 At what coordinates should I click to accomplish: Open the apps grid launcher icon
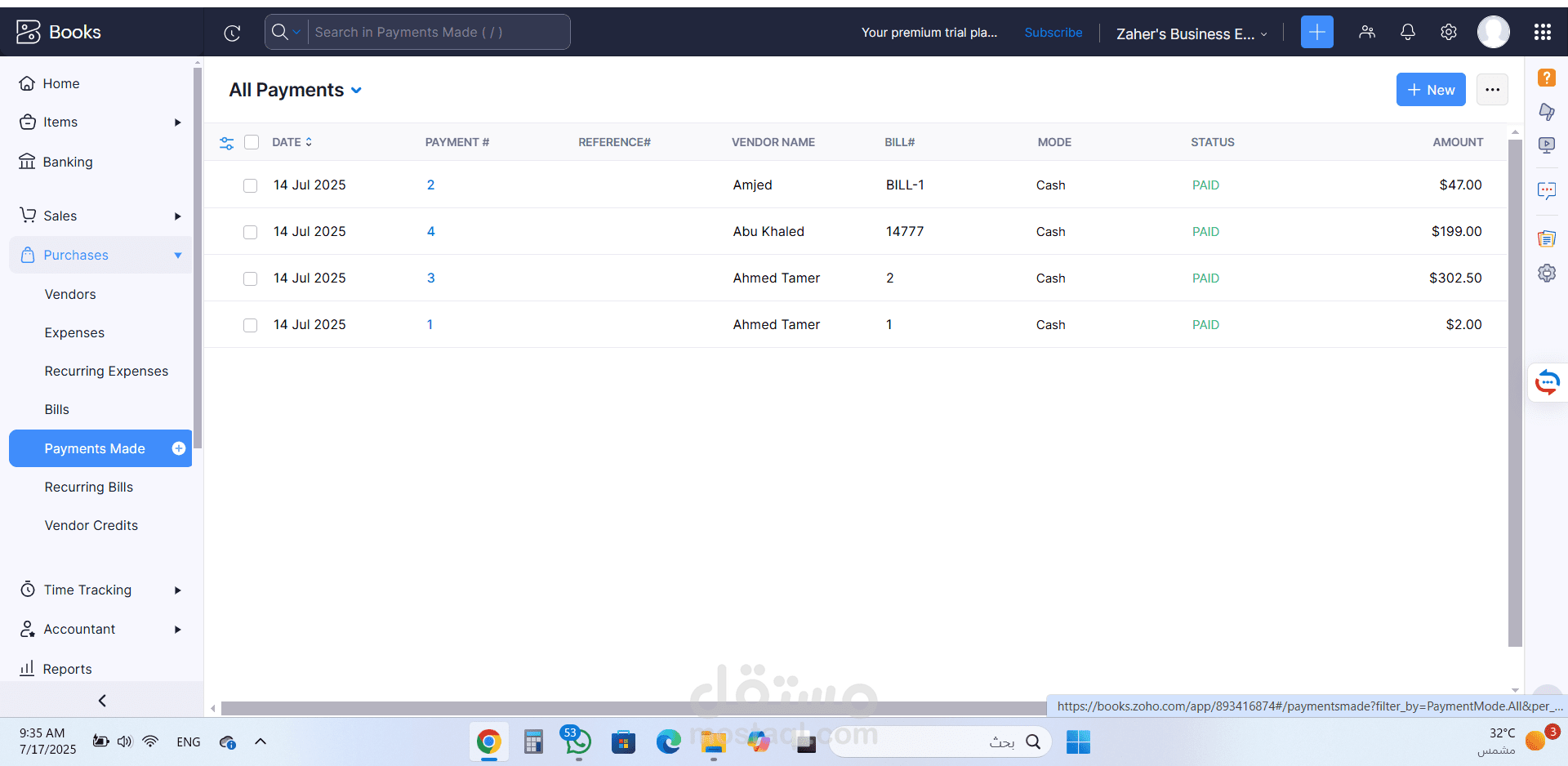click(1542, 33)
